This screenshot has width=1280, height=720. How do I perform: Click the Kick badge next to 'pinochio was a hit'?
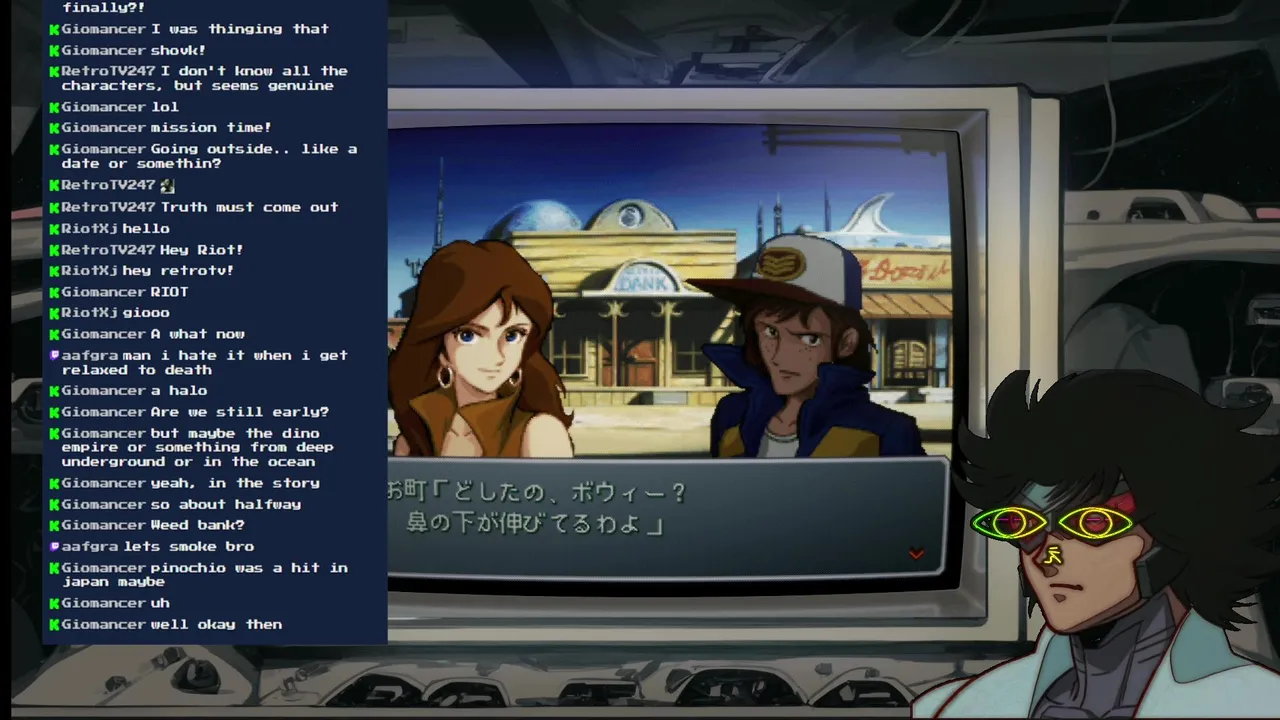coord(55,569)
